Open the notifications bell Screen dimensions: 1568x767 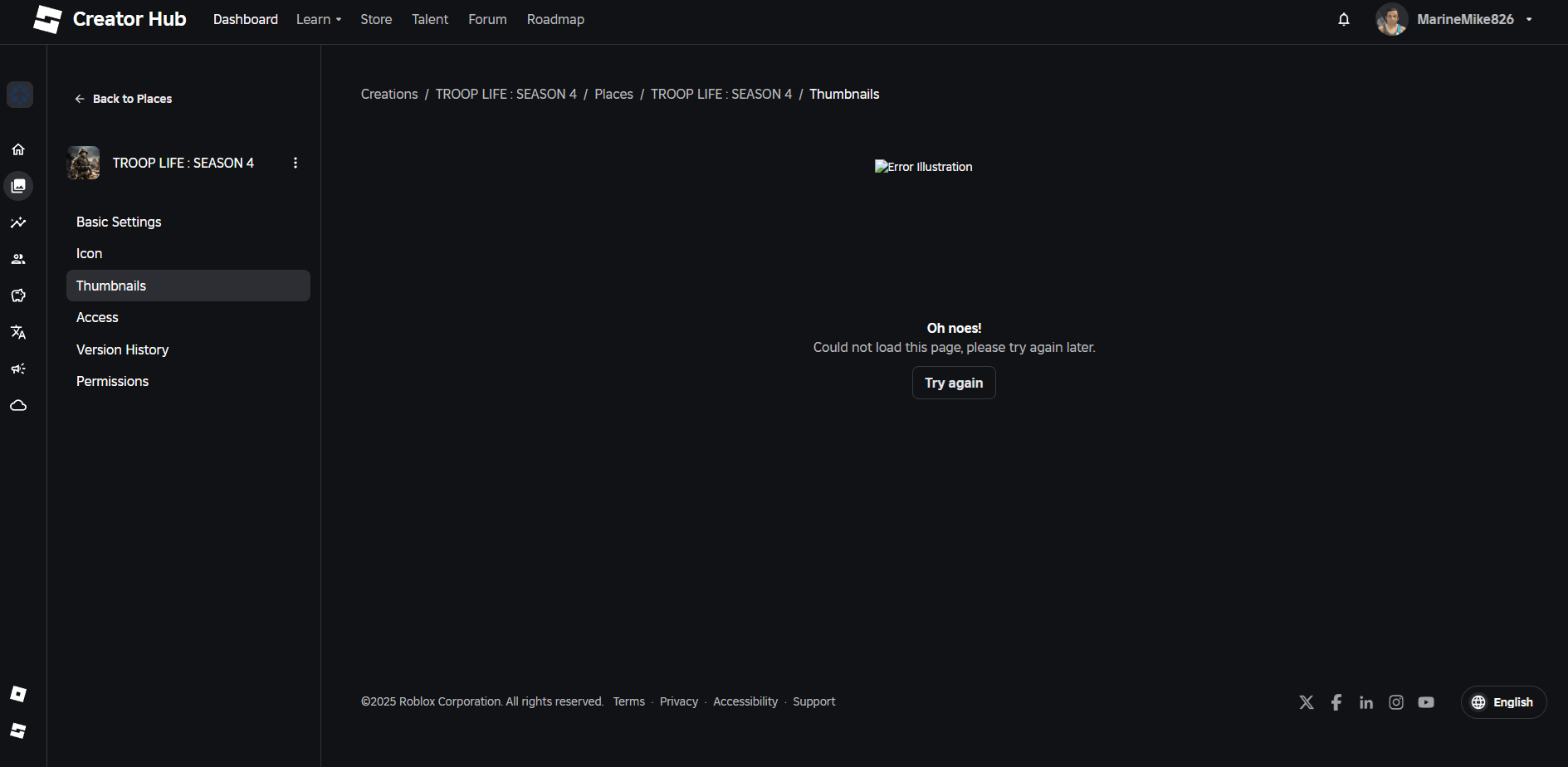1343,19
